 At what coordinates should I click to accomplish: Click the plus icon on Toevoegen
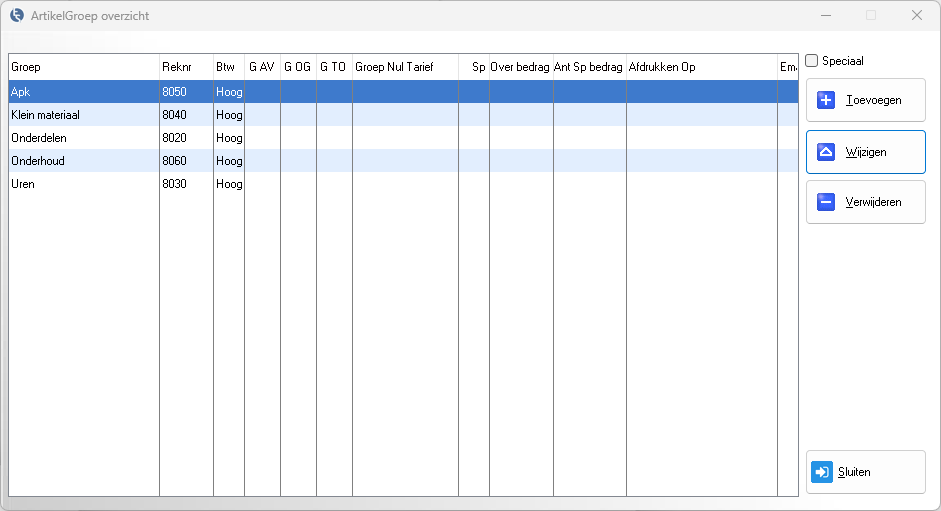click(826, 100)
